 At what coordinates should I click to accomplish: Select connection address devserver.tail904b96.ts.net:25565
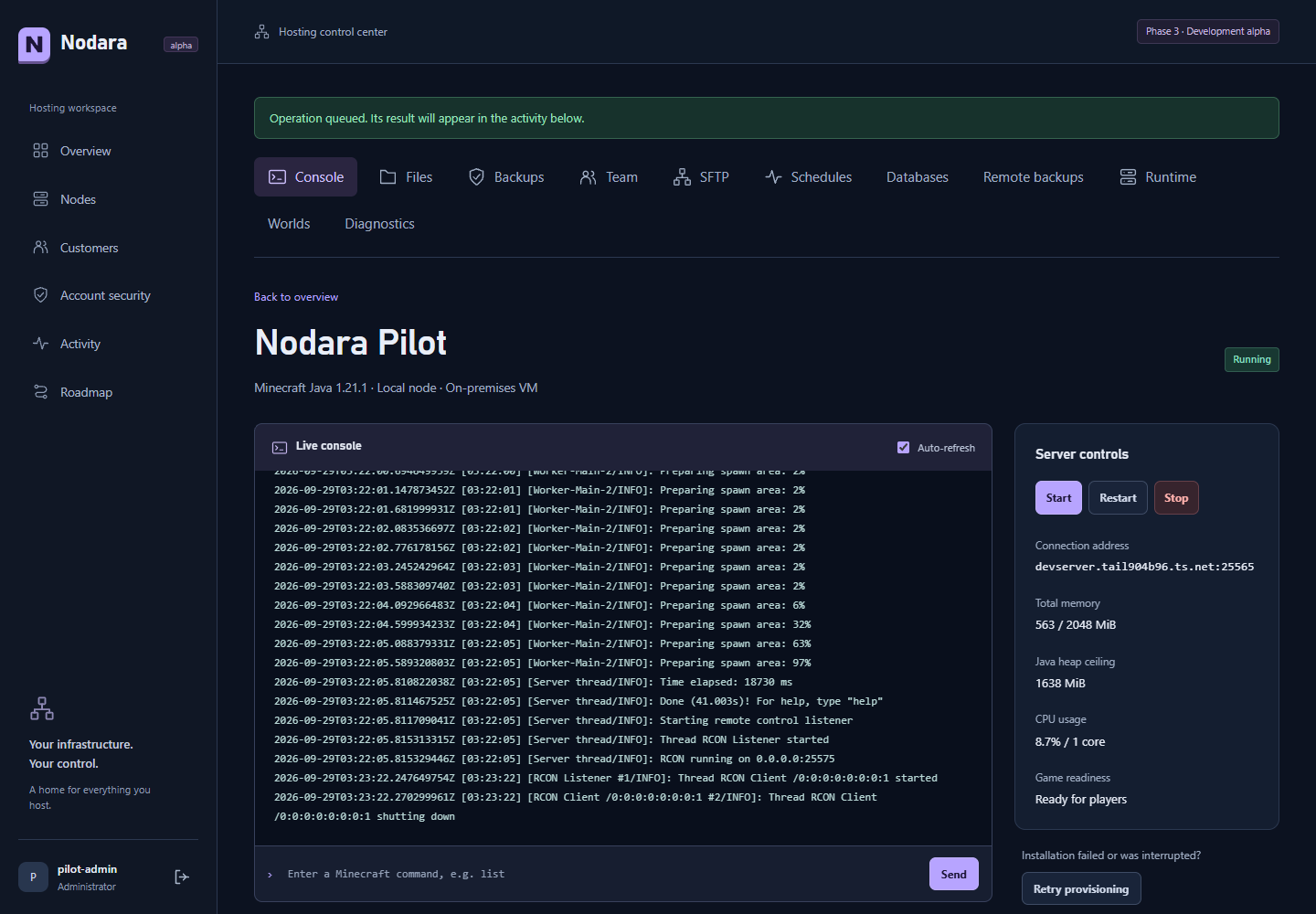pyautogui.click(x=1144, y=567)
